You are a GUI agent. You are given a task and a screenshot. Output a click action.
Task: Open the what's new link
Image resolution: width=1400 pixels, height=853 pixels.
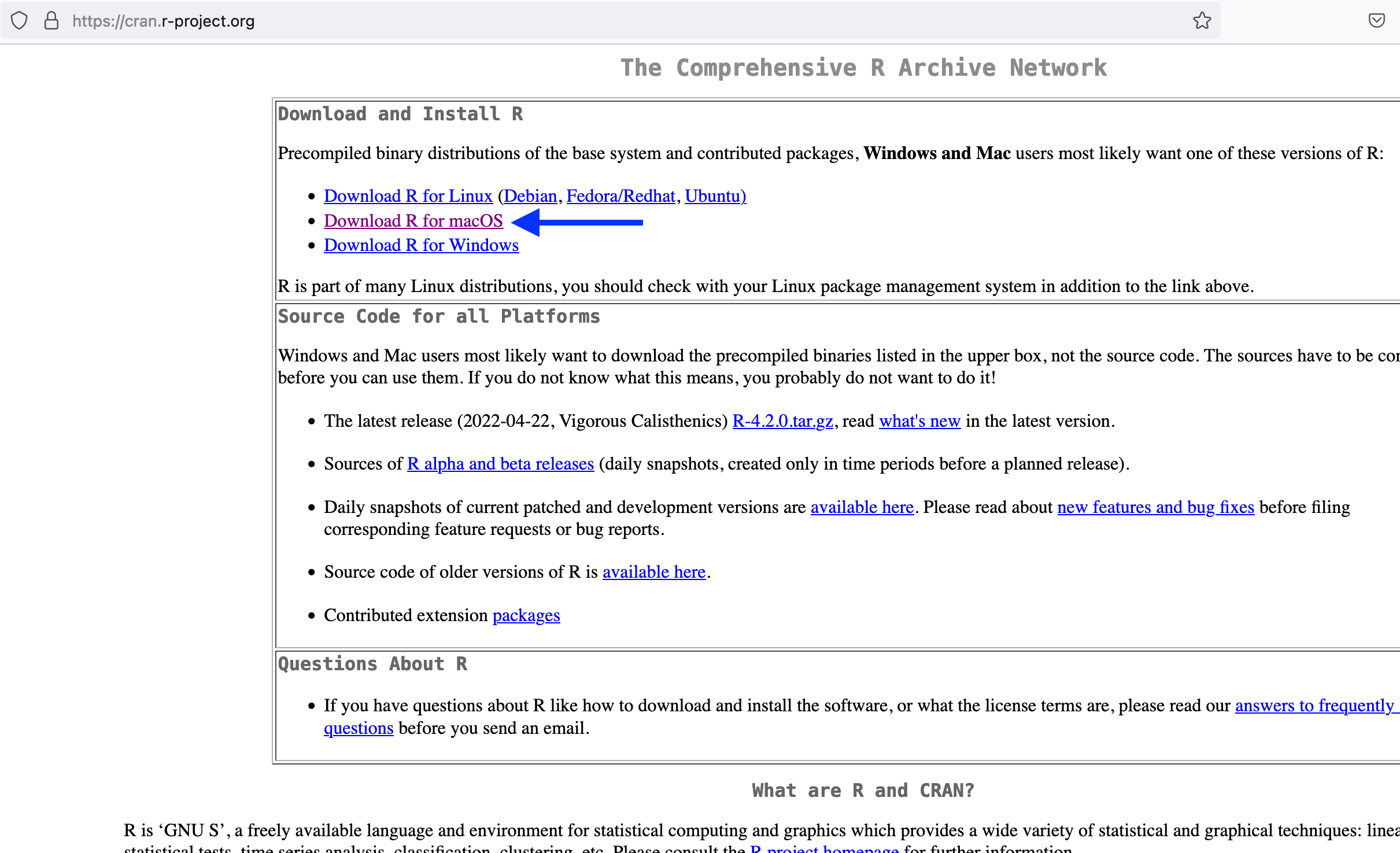pos(919,421)
